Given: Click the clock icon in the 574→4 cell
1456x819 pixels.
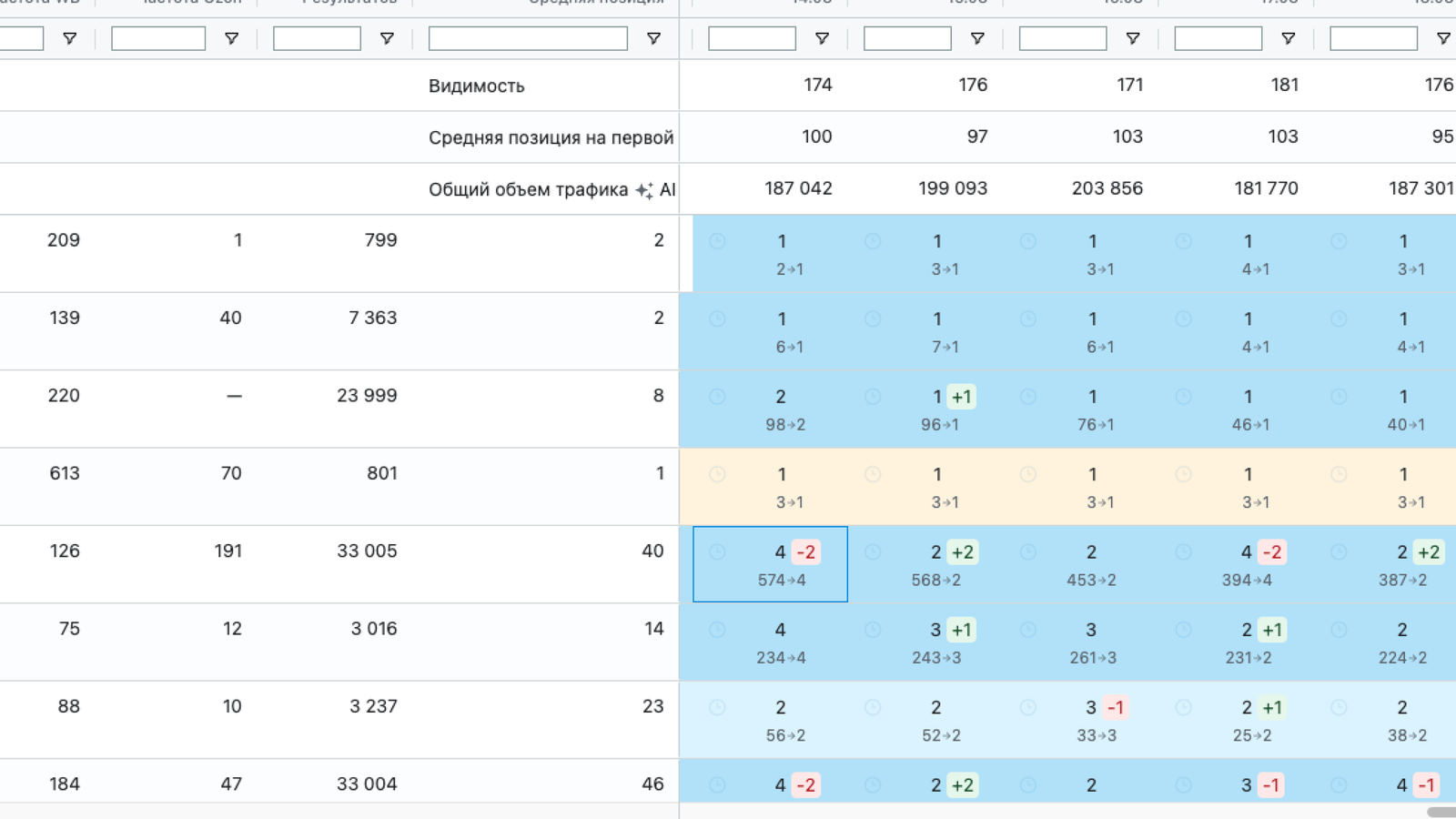Looking at the screenshot, I should click(717, 551).
